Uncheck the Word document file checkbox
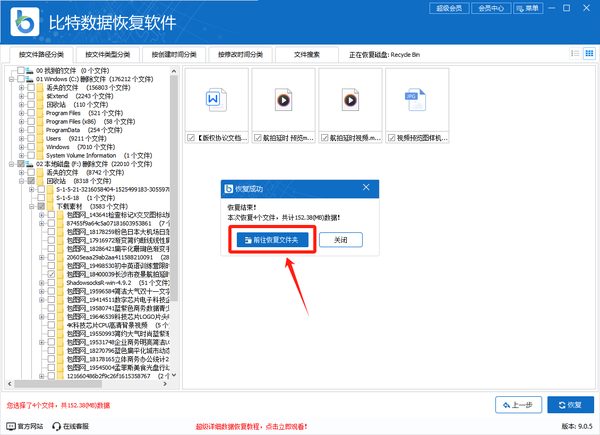This screenshot has width=600, height=435. (x=191, y=138)
